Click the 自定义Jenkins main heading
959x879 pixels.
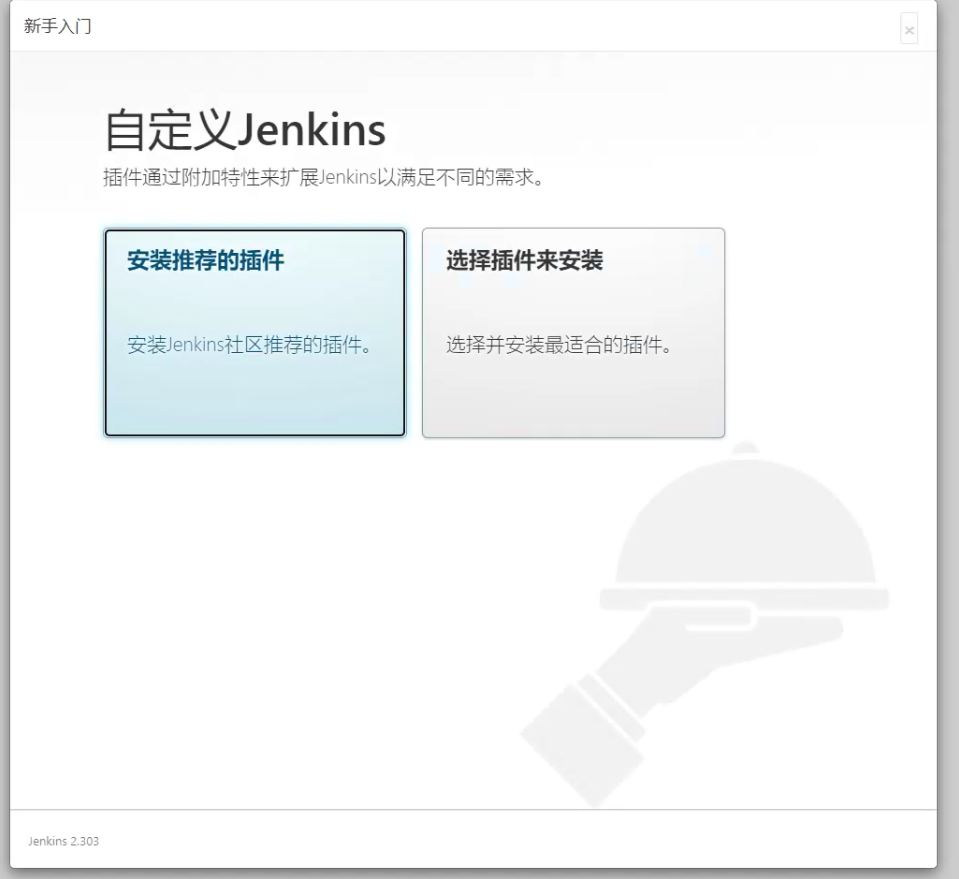click(244, 133)
